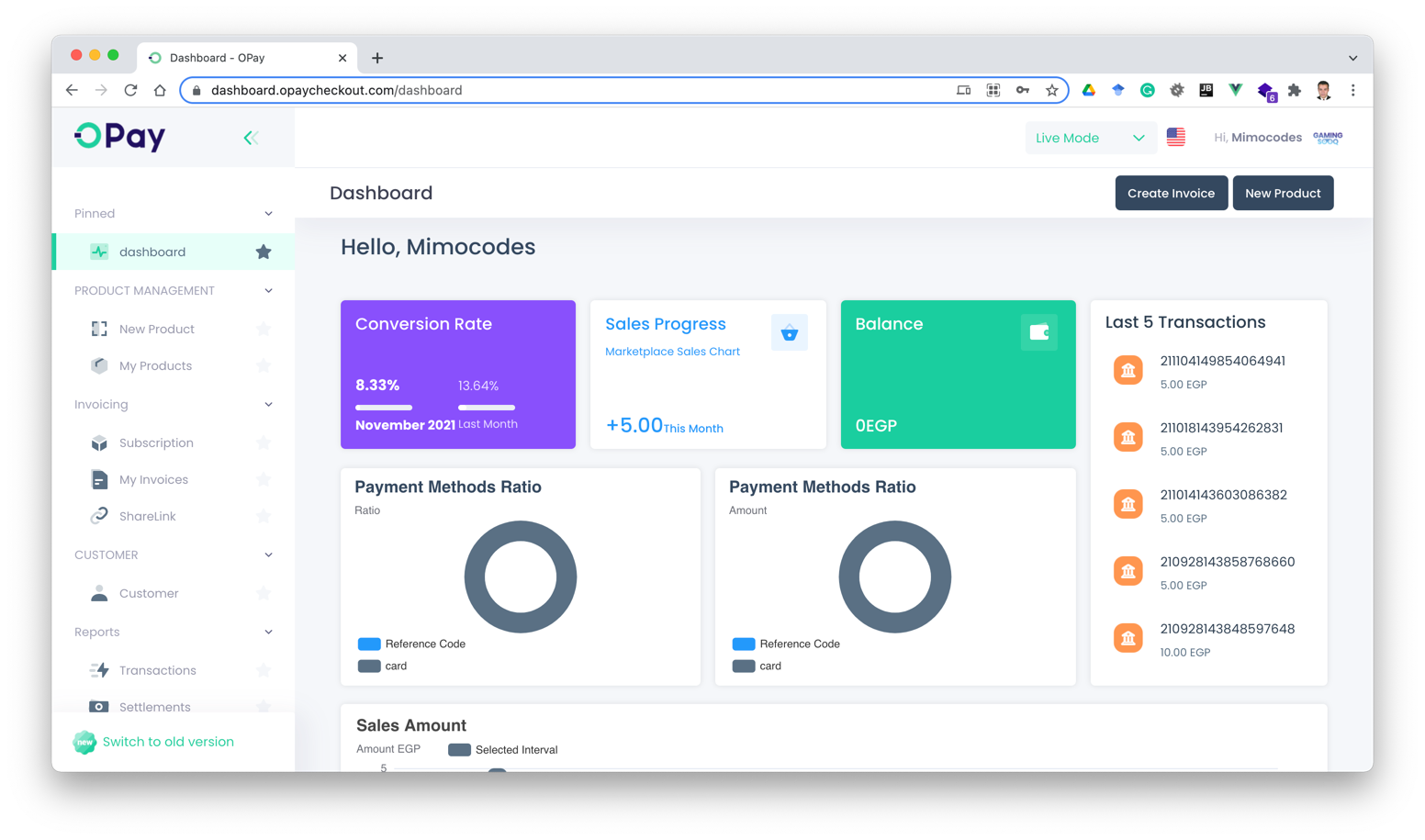Open Chrome three-dot menu

tap(1352, 90)
